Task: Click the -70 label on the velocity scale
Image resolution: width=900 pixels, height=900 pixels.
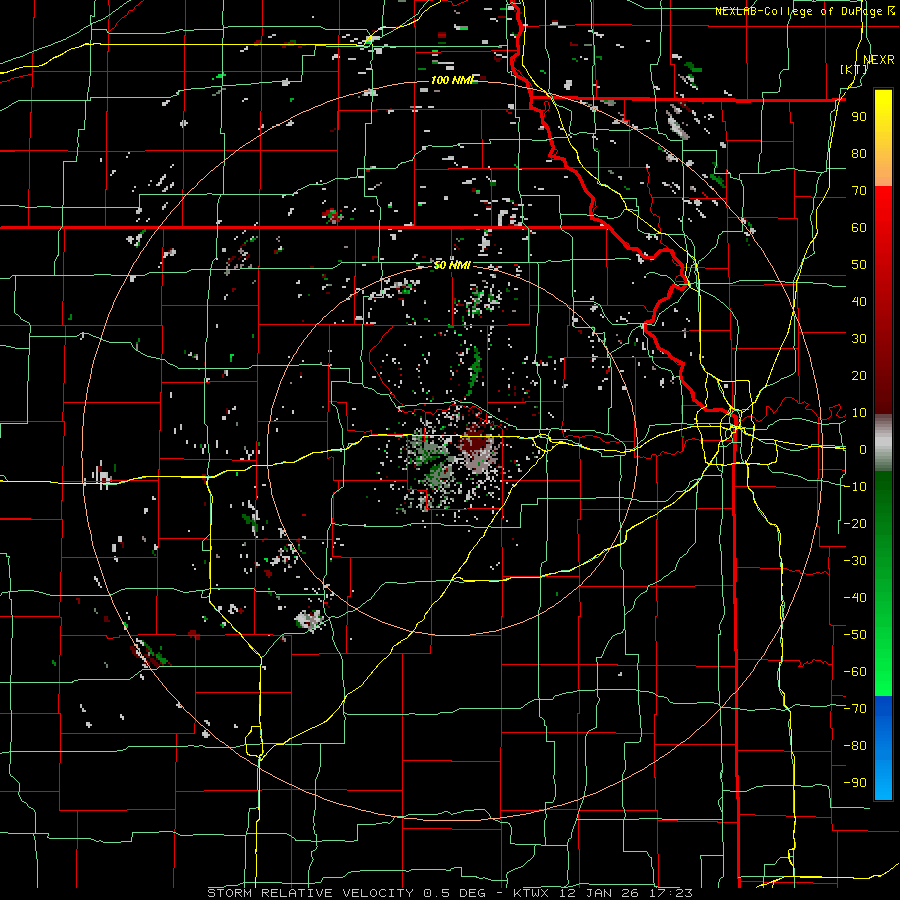Action: 855,709
